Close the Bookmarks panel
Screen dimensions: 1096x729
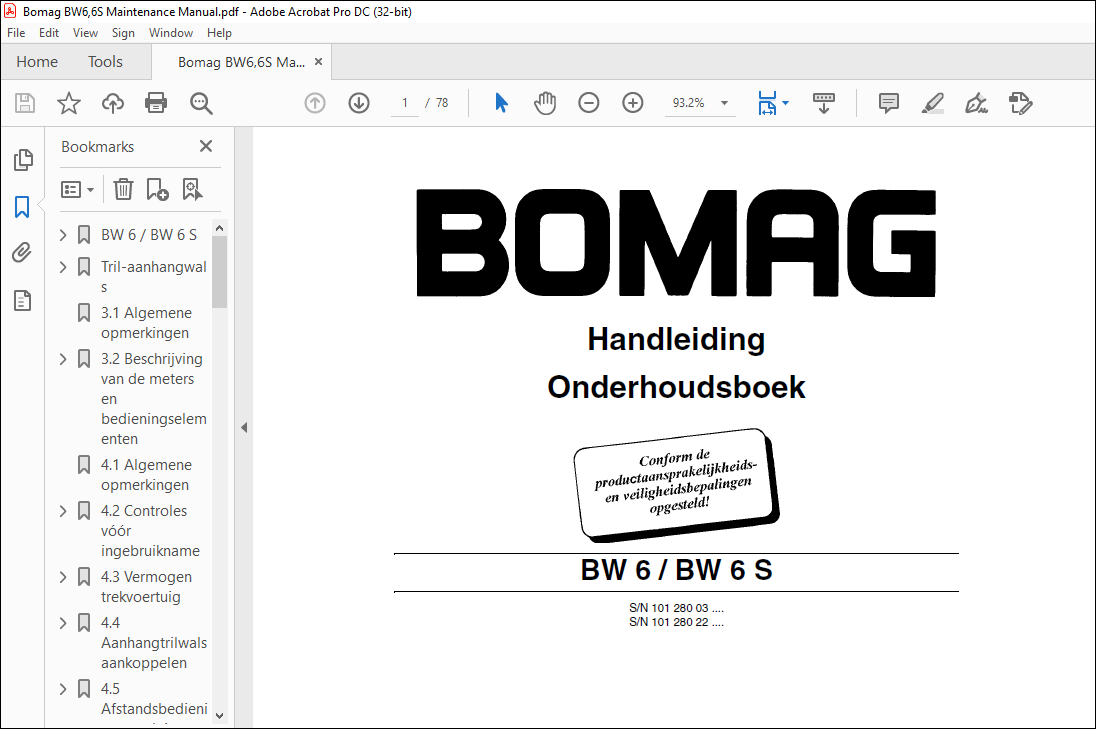pyautogui.click(x=206, y=146)
